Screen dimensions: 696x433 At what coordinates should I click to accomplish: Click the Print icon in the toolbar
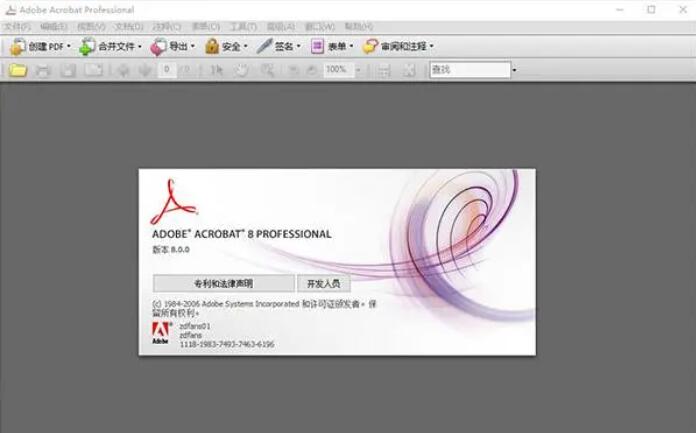(43, 70)
